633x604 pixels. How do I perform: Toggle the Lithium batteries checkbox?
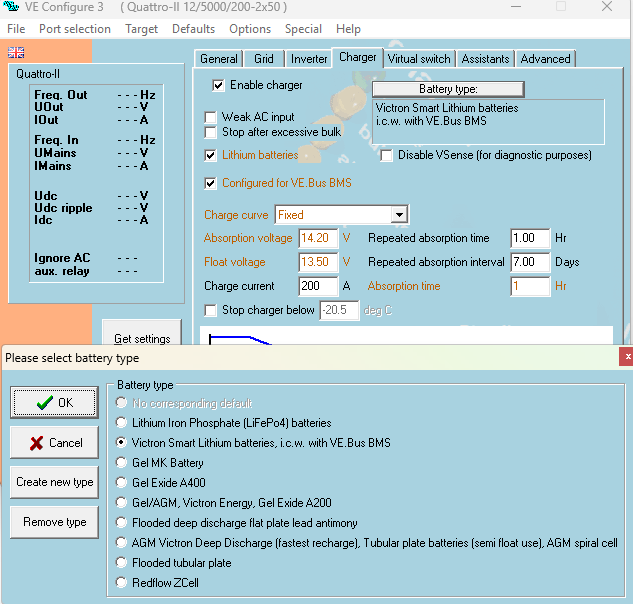(210, 155)
